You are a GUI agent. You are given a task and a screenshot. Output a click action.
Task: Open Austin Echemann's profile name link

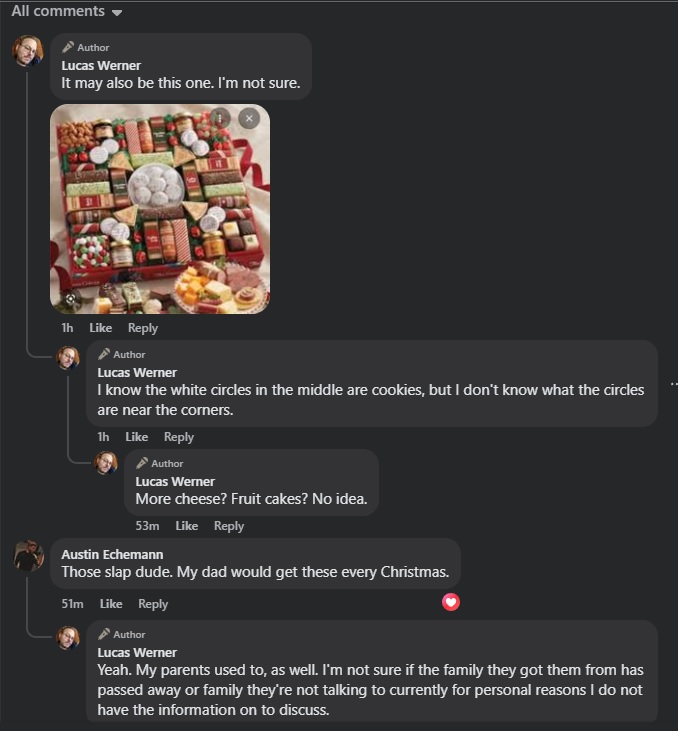pos(112,554)
